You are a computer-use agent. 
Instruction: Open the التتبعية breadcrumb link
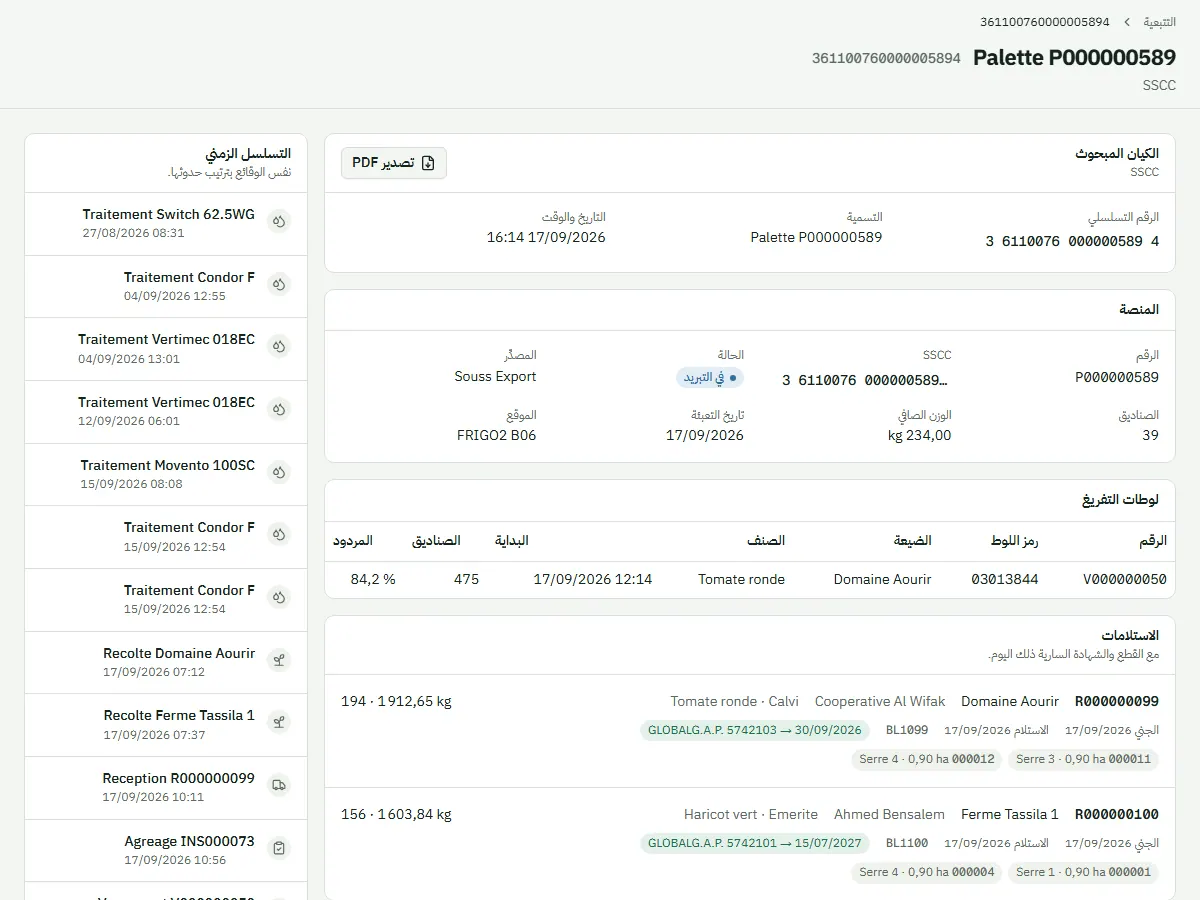click(1160, 22)
